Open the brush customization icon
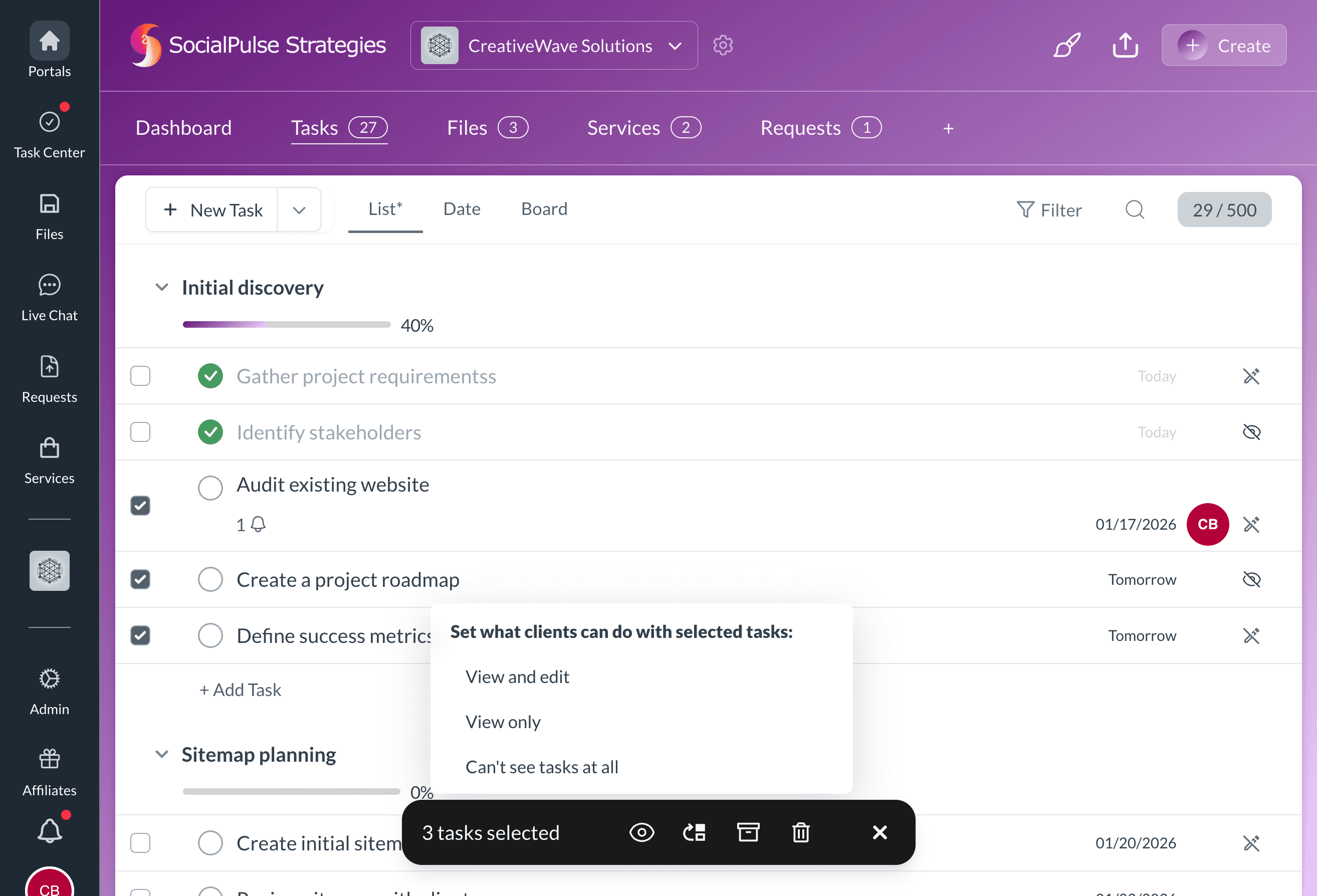 tap(1066, 45)
